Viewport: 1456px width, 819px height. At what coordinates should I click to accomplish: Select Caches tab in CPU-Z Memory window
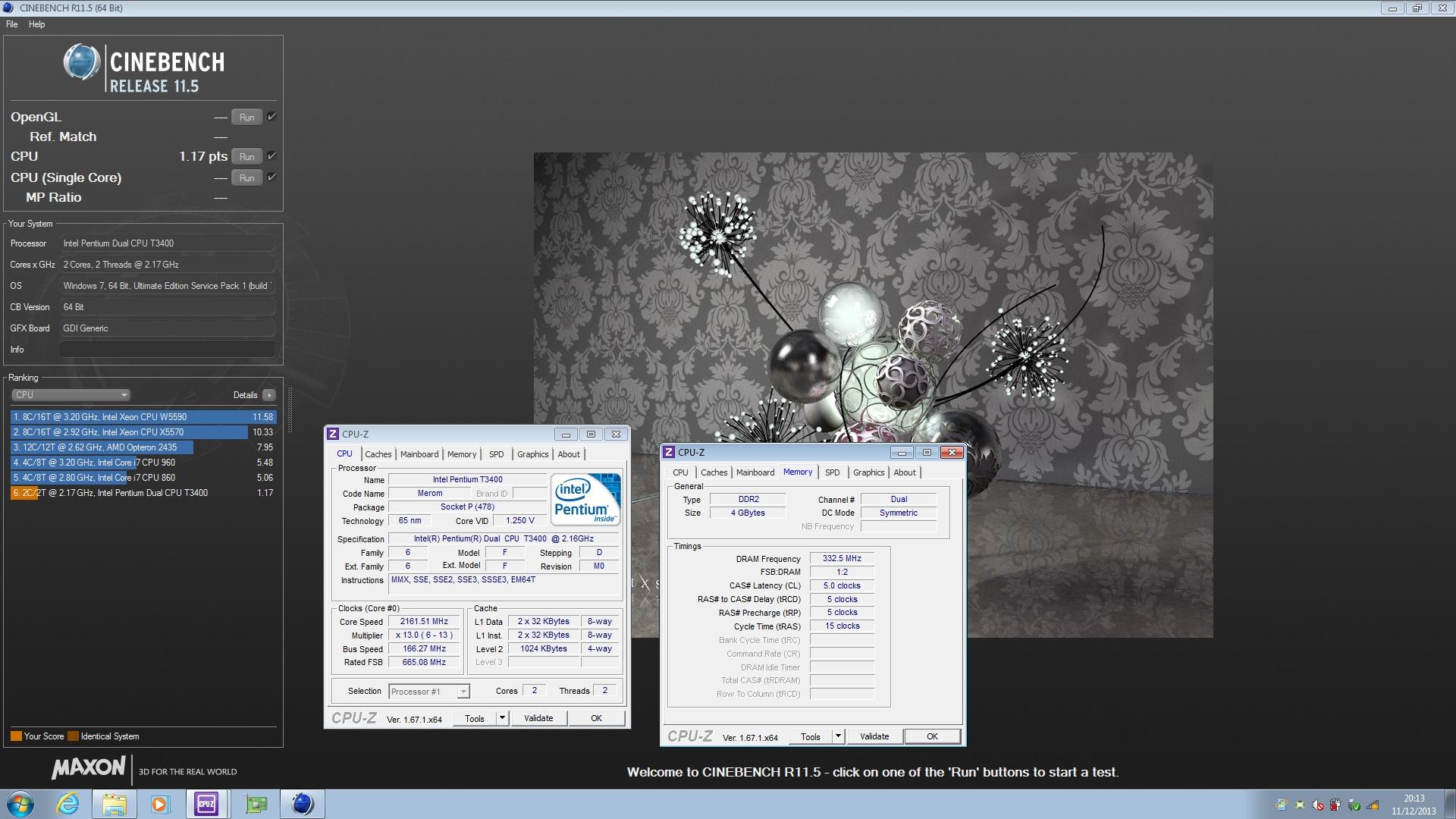[714, 472]
